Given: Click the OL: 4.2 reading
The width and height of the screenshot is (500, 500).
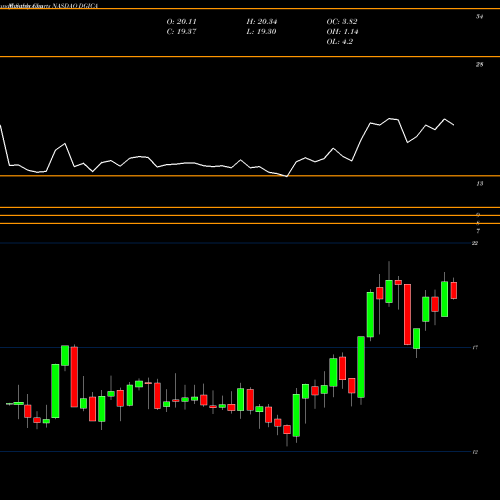Looking at the screenshot, I should [340, 42].
